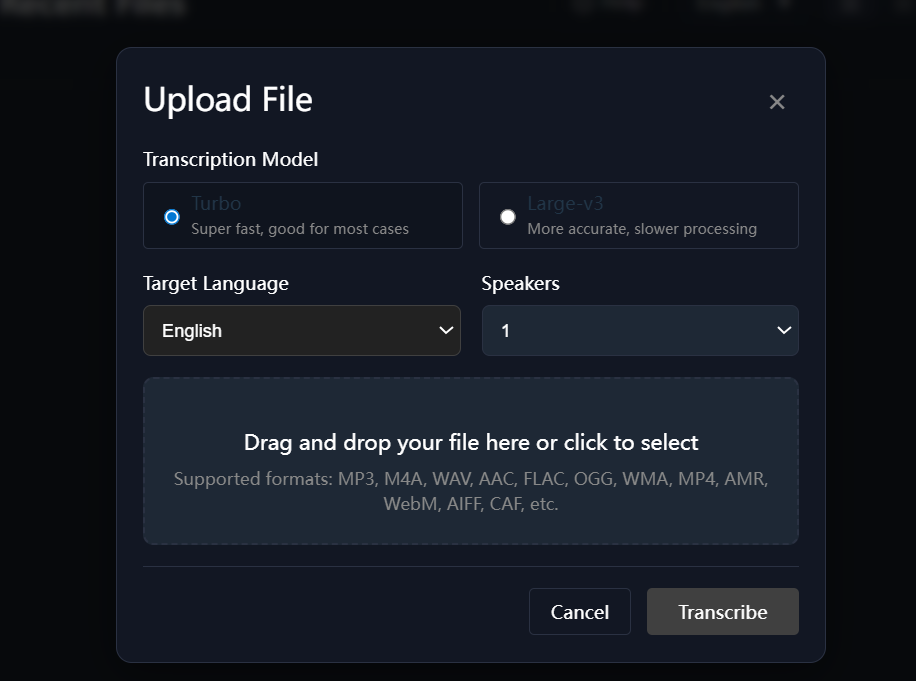The width and height of the screenshot is (916, 681).
Task: Click the 'Super fast, good for most cases' description
Action: click(x=300, y=229)
